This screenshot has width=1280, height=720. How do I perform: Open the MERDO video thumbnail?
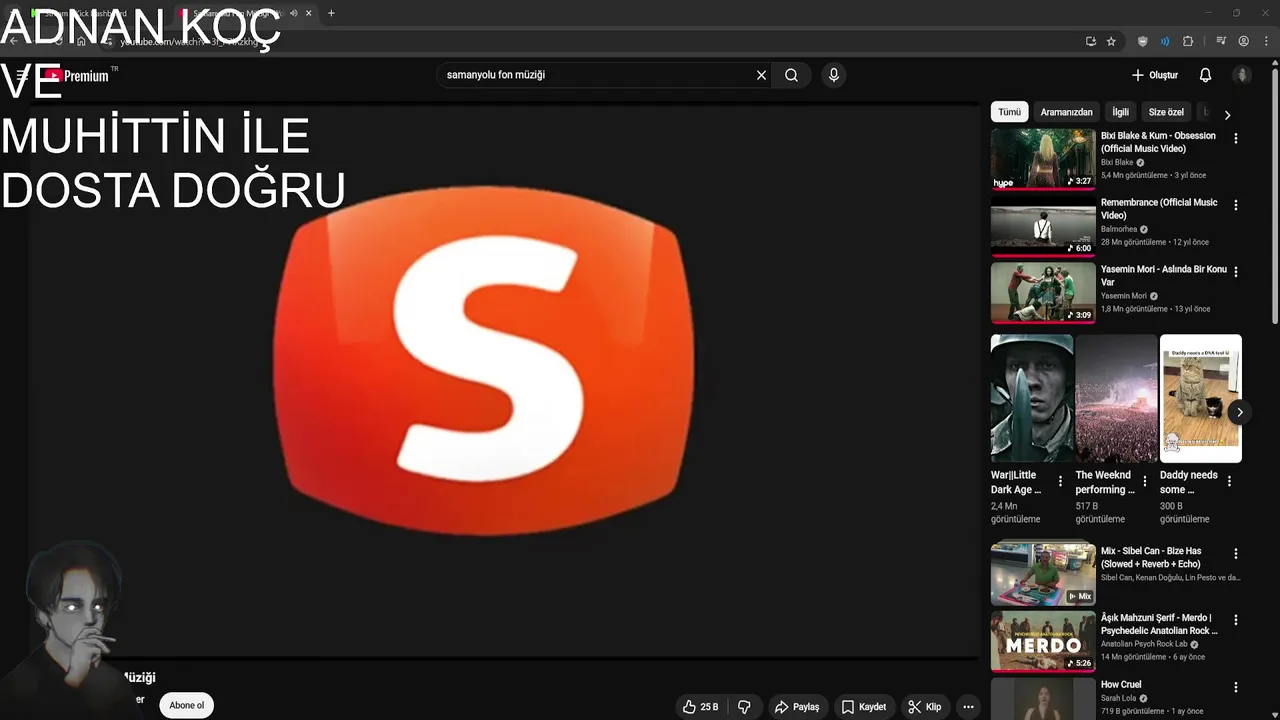pyautogui.click(x=1043, y=641)
